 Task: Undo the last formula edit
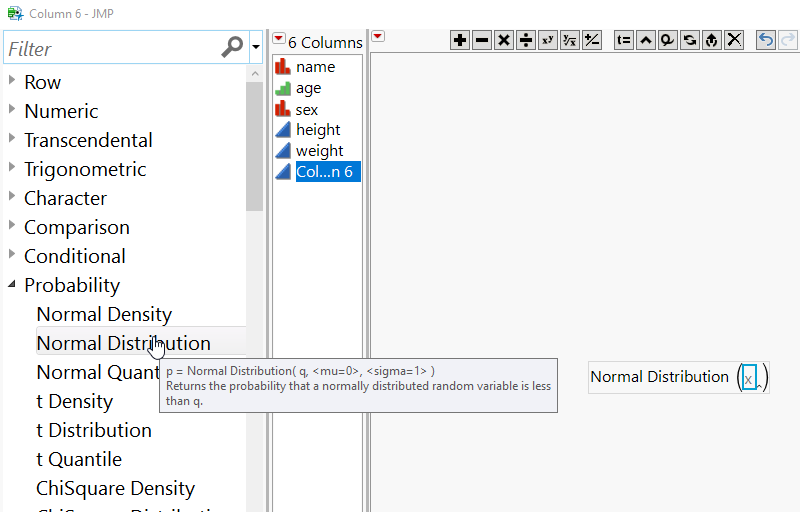765,40
